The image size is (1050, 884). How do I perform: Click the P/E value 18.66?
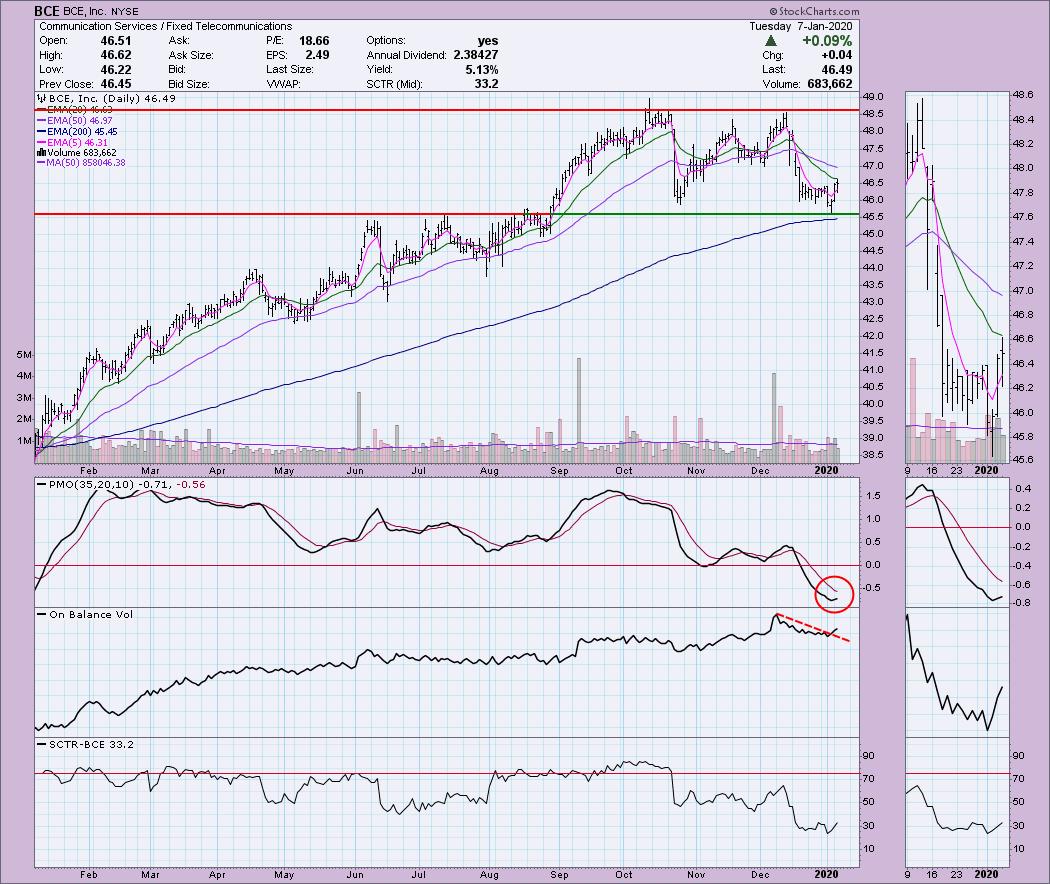[314, 41]
